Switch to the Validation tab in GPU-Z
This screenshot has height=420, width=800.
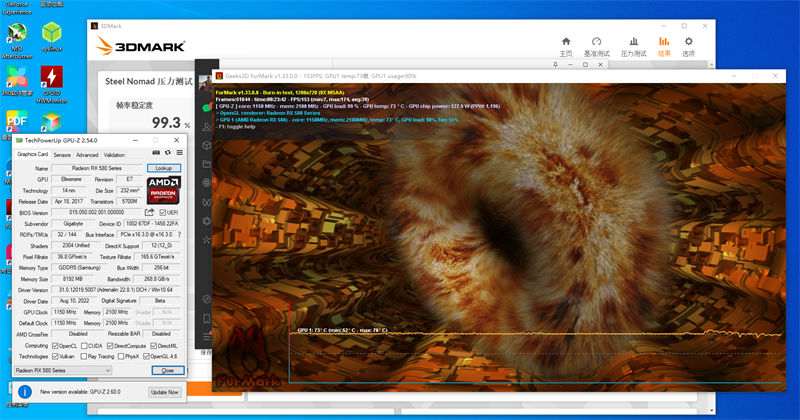tap(114, 155)
